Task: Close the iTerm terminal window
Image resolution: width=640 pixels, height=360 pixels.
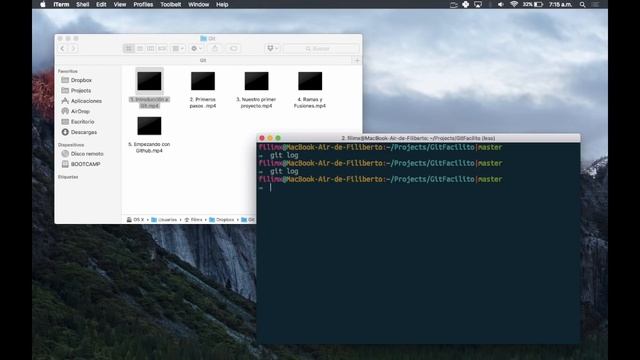Action: pyautogui.click(x=262, y=138)
